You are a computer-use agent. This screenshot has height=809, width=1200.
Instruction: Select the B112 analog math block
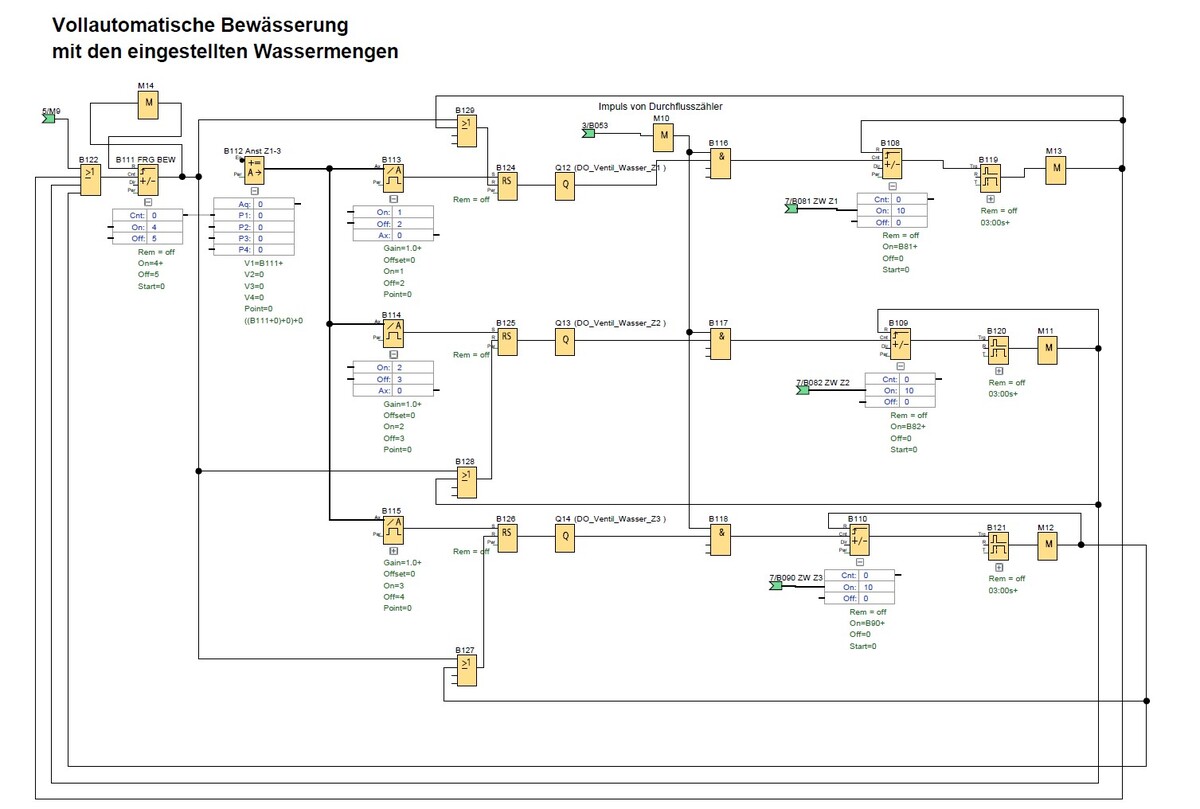point(254,169)
